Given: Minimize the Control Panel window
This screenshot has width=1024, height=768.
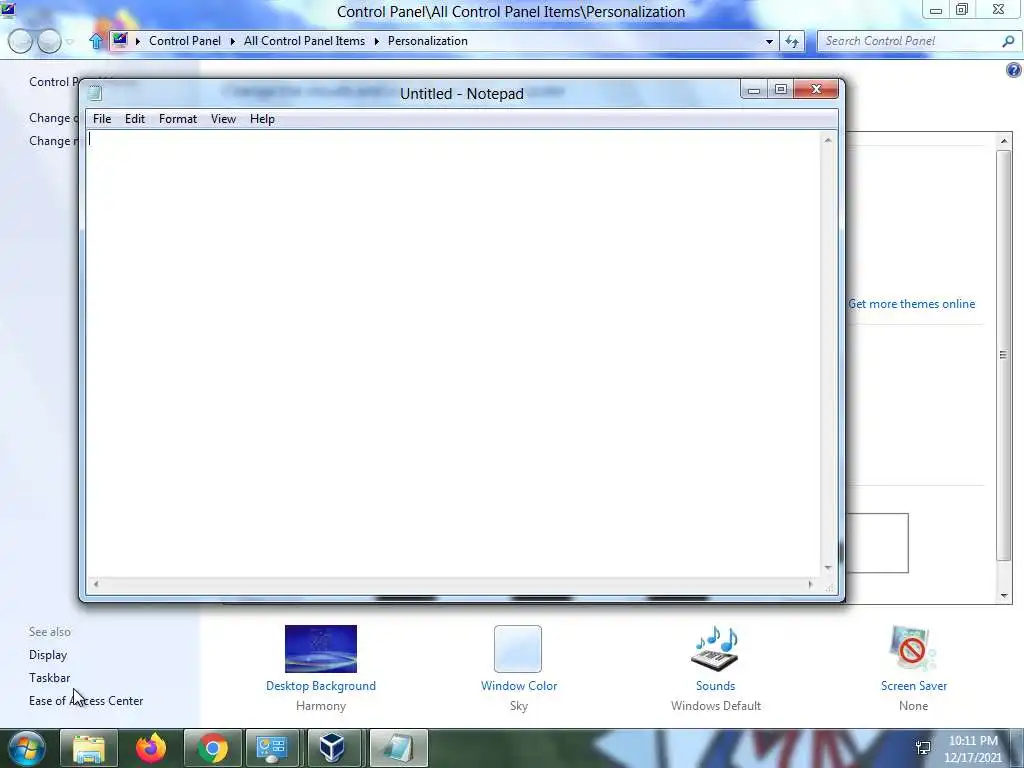Looking at the screenshot, I should click(x=935, y=10).
